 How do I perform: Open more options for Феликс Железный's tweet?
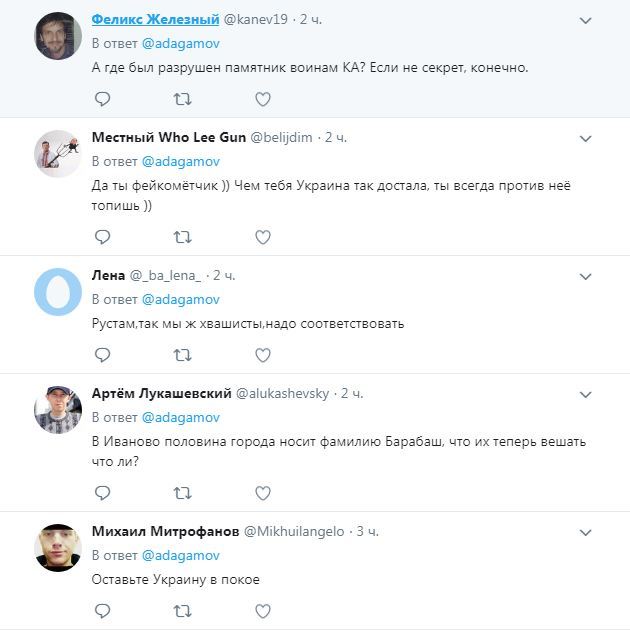[586, 20]
